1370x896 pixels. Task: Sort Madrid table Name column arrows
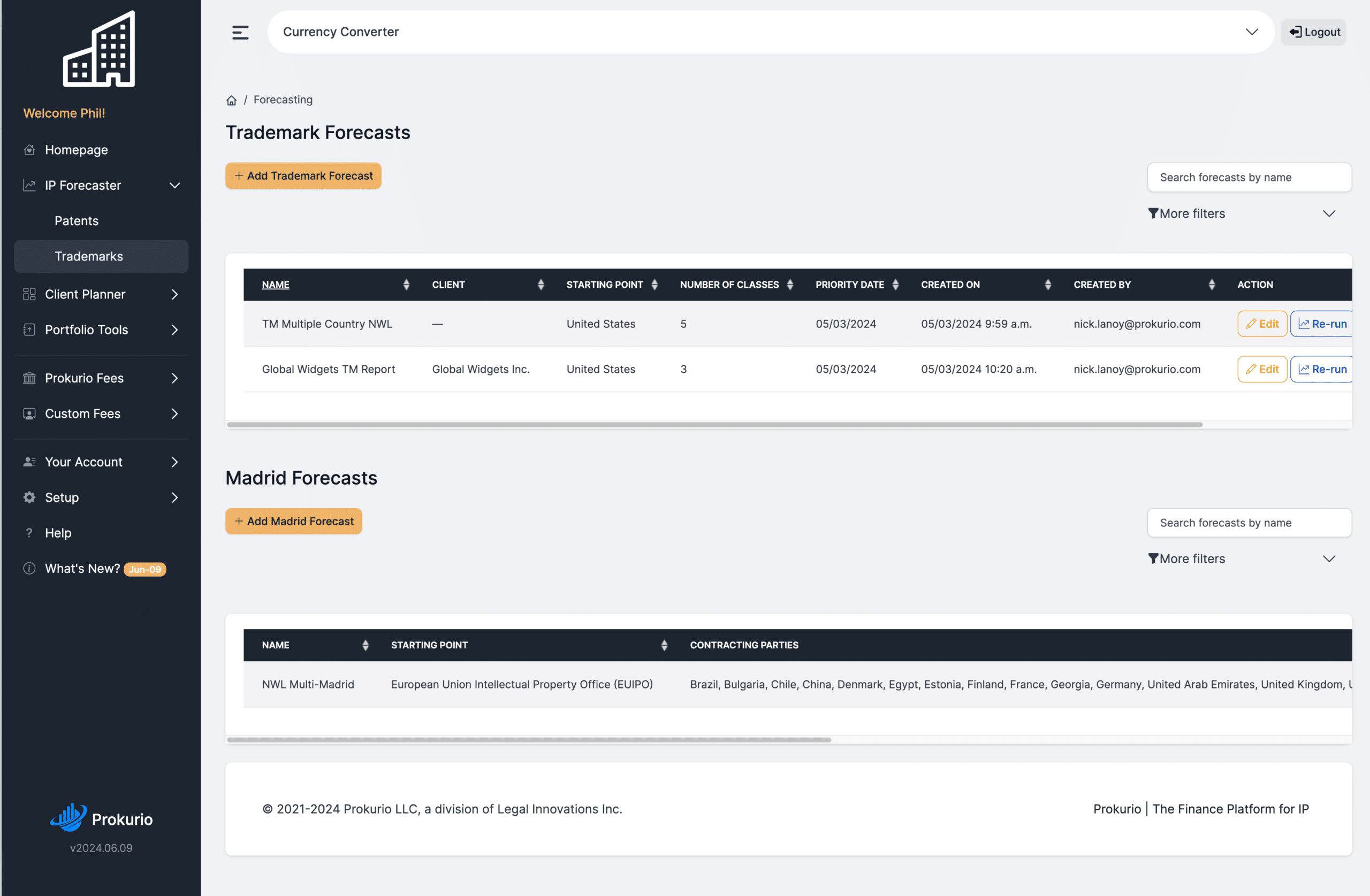point(366,645)
